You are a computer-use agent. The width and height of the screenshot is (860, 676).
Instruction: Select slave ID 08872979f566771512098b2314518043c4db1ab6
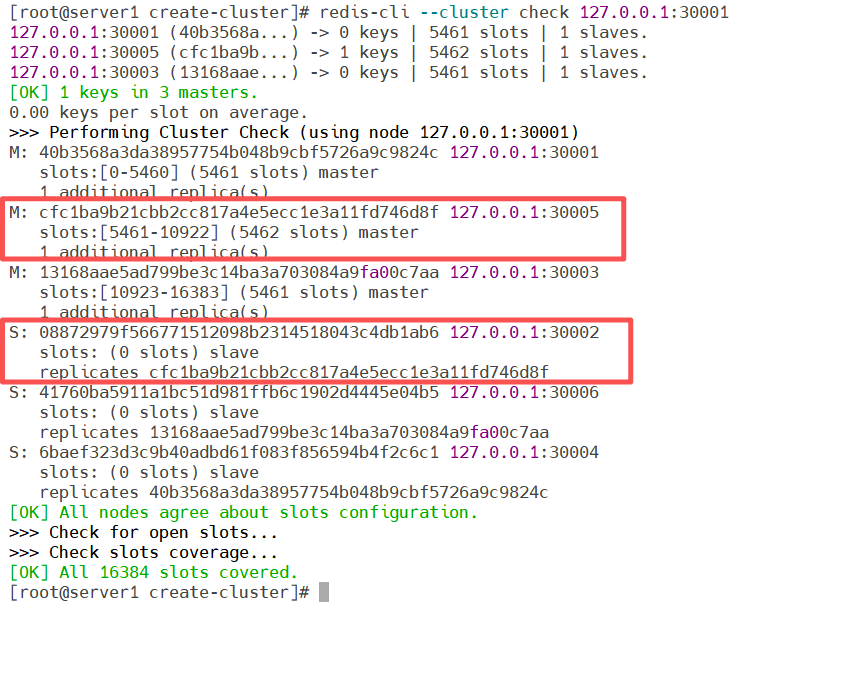click(x=239, y=332)
